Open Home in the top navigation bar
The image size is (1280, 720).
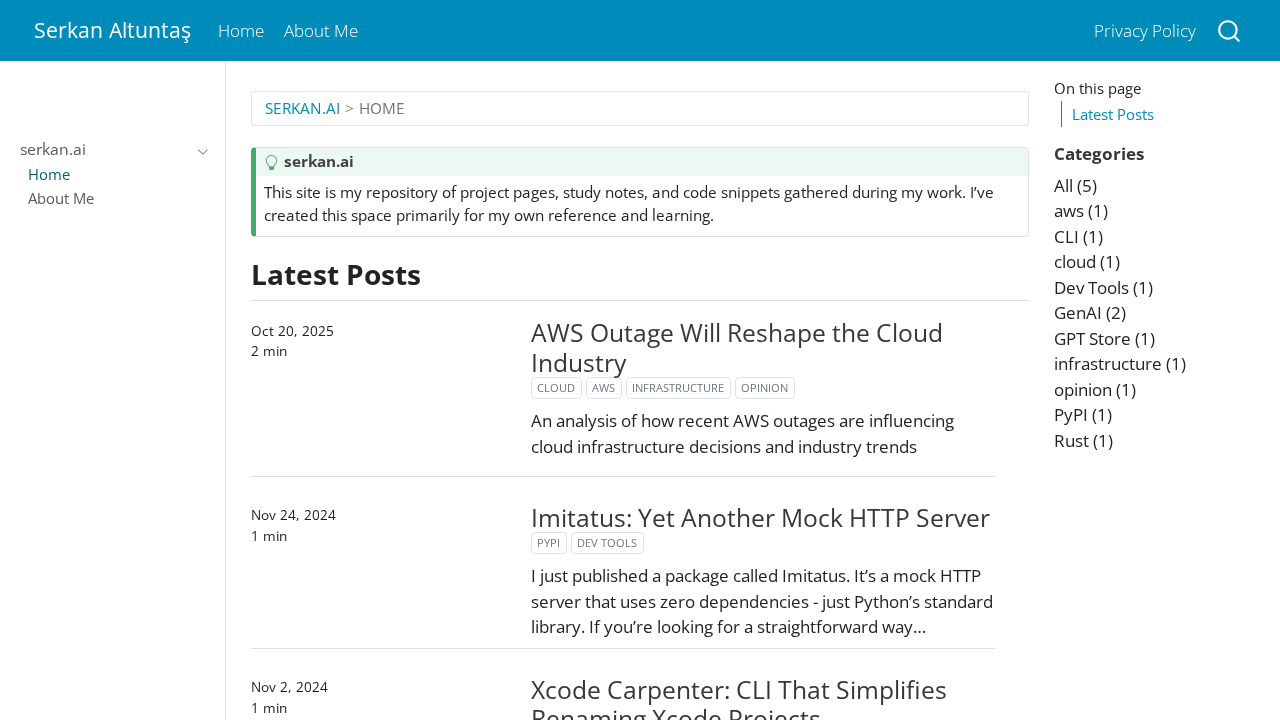click(241, 31)
